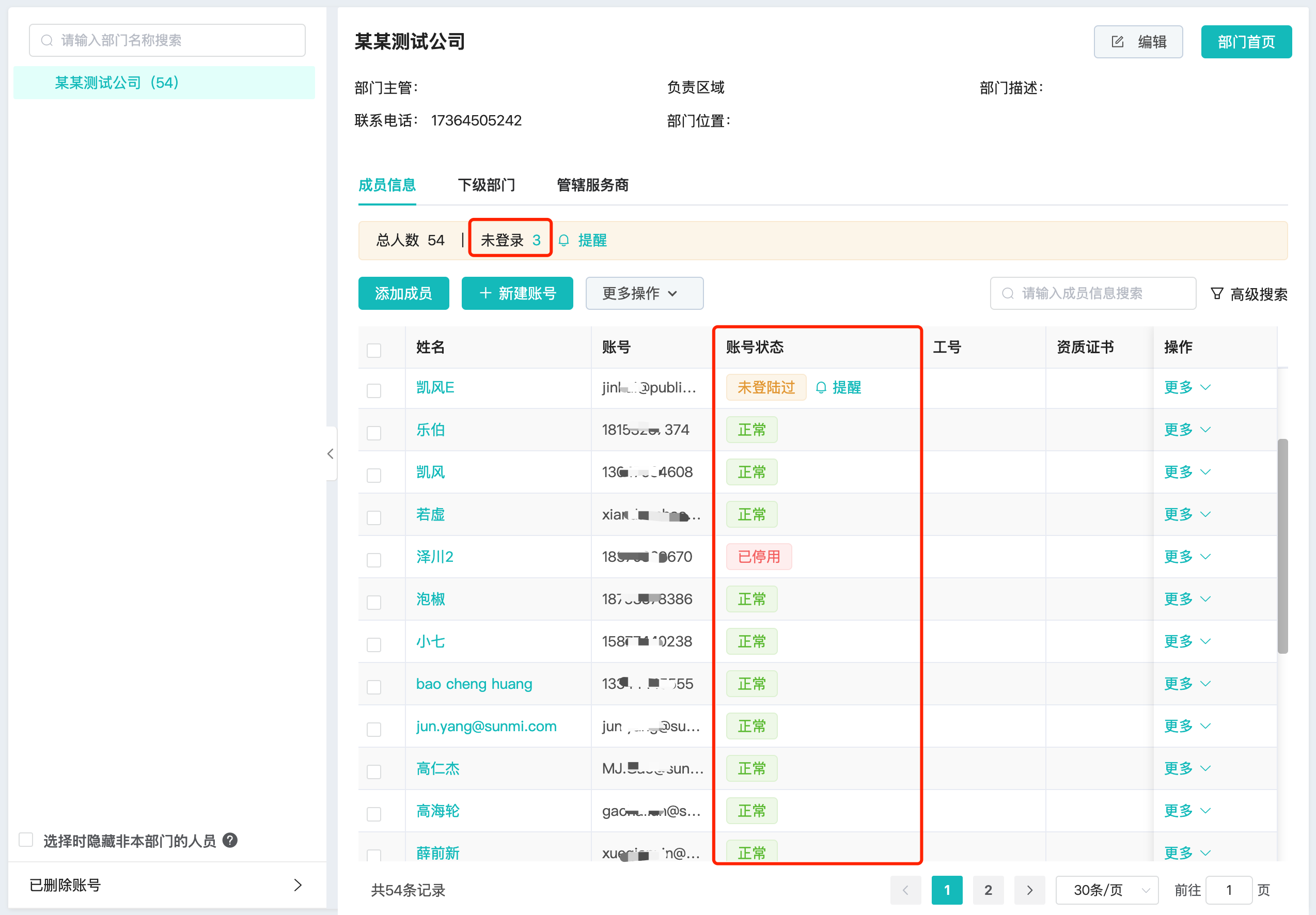Open the 管辖服务商 tab
This screenshot has width=1316, height=915.
click(592, 185)
